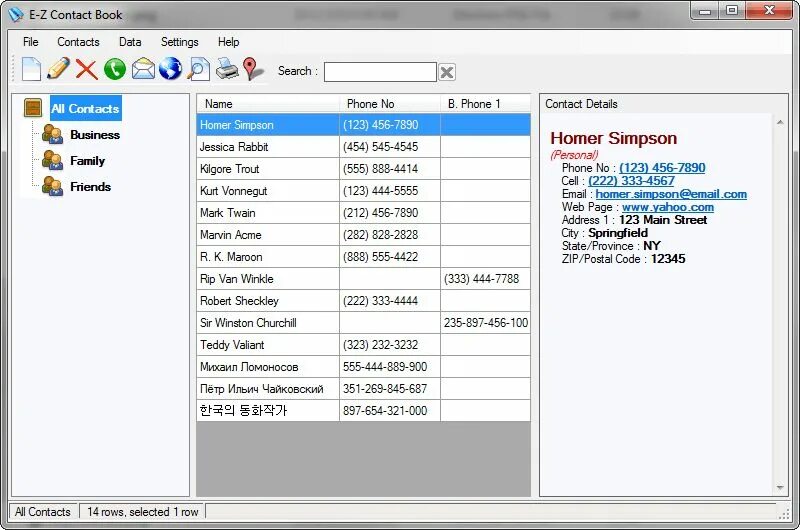Select All Contacts in the tree
The height and width of the screenshot is (530, 800).
point(86,108)
